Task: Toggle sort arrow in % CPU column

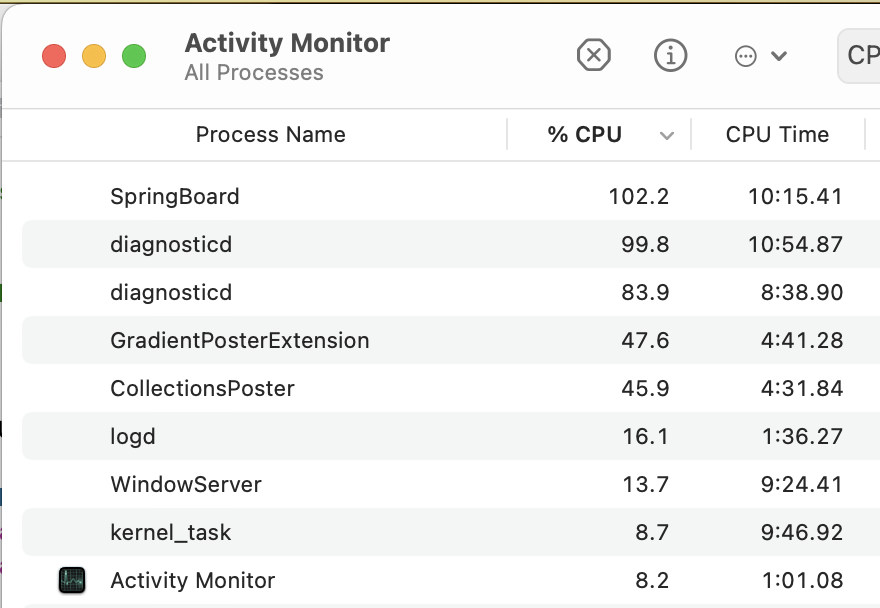Action: [x=667, y=136]
